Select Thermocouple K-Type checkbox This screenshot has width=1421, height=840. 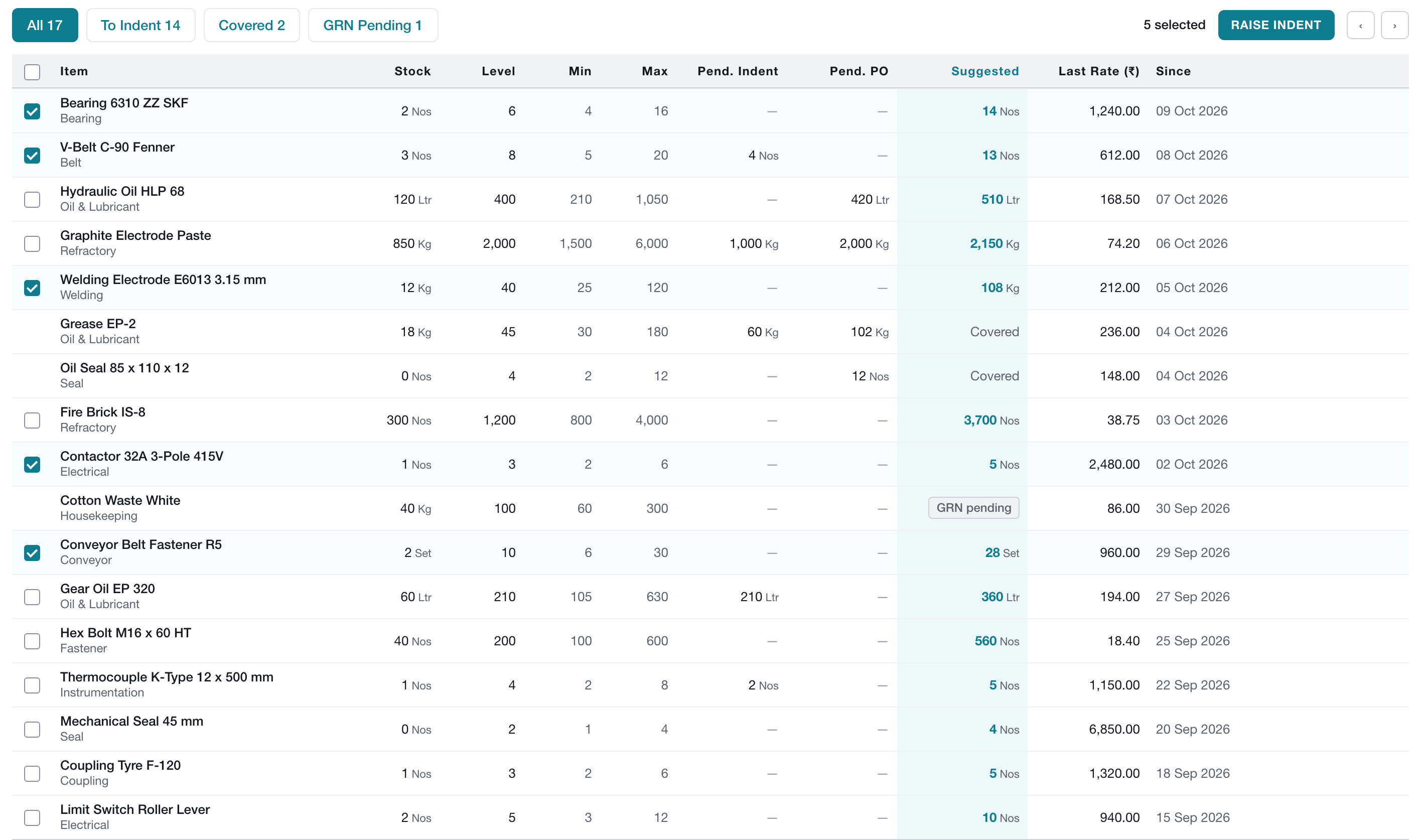click(32, 685)
